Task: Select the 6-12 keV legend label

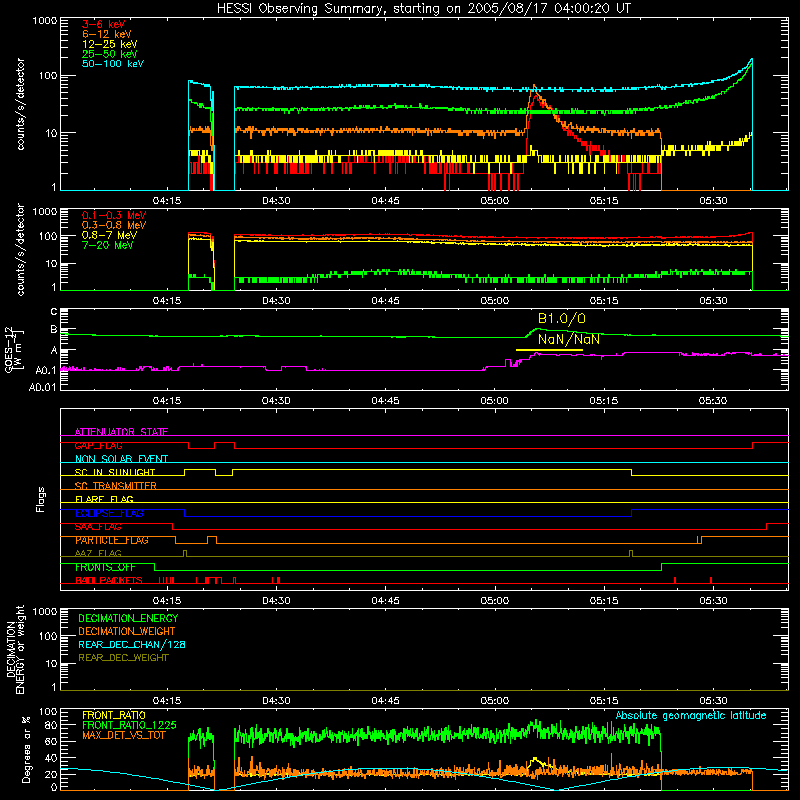Action: click(107, 34)
